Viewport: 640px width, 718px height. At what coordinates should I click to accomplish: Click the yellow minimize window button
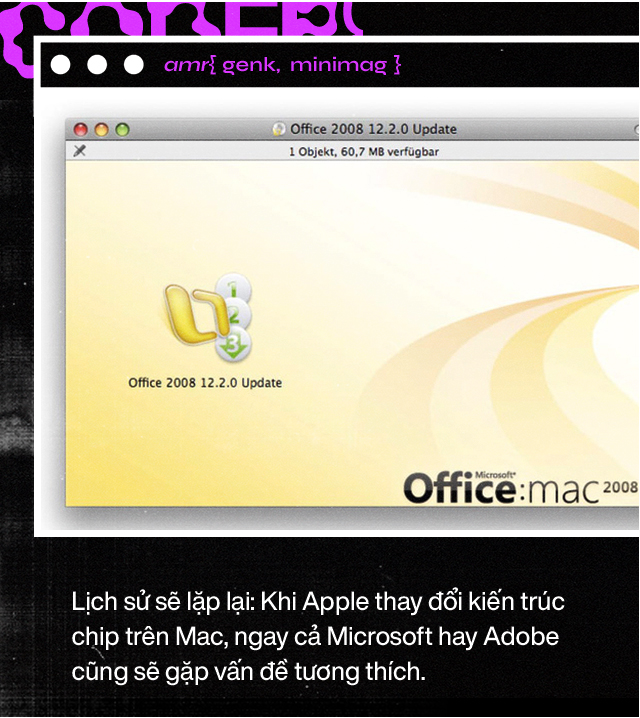(102, 129)
